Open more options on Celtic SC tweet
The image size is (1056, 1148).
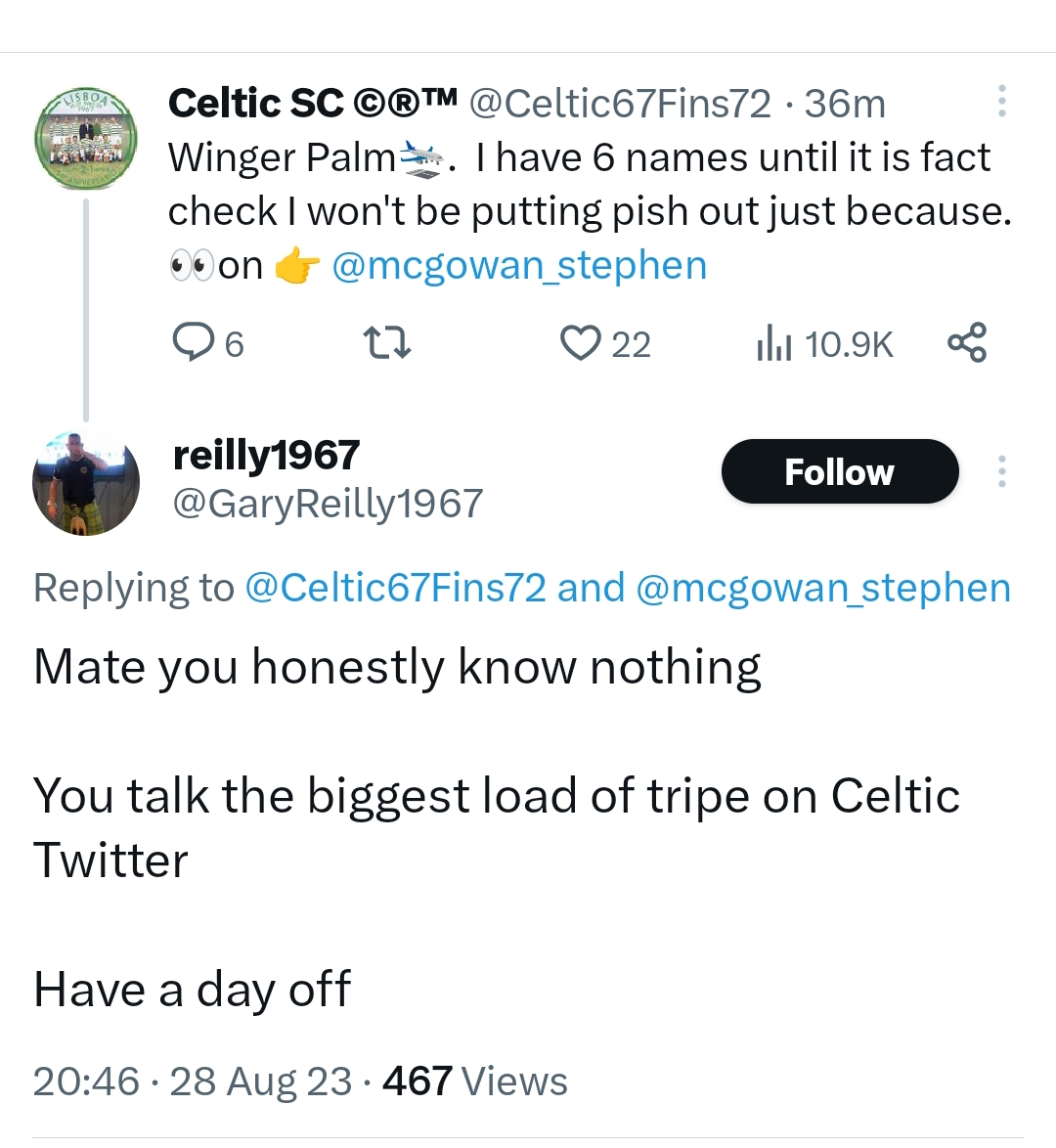[1001, 102]
